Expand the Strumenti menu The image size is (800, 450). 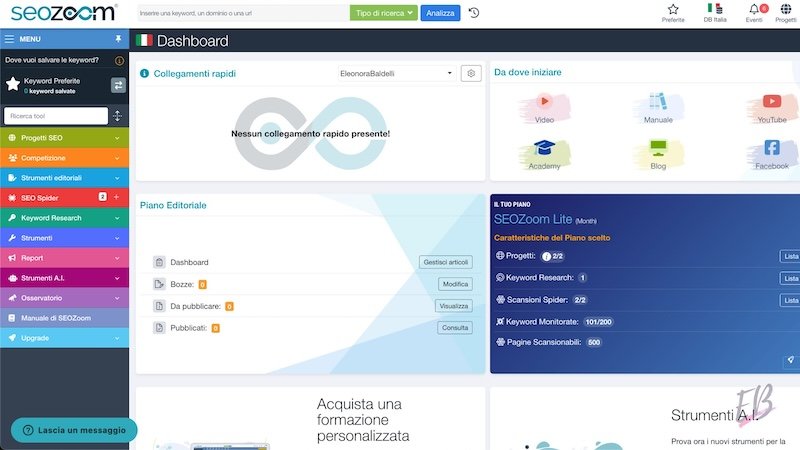pyautogui.click(x=64, y=238)
